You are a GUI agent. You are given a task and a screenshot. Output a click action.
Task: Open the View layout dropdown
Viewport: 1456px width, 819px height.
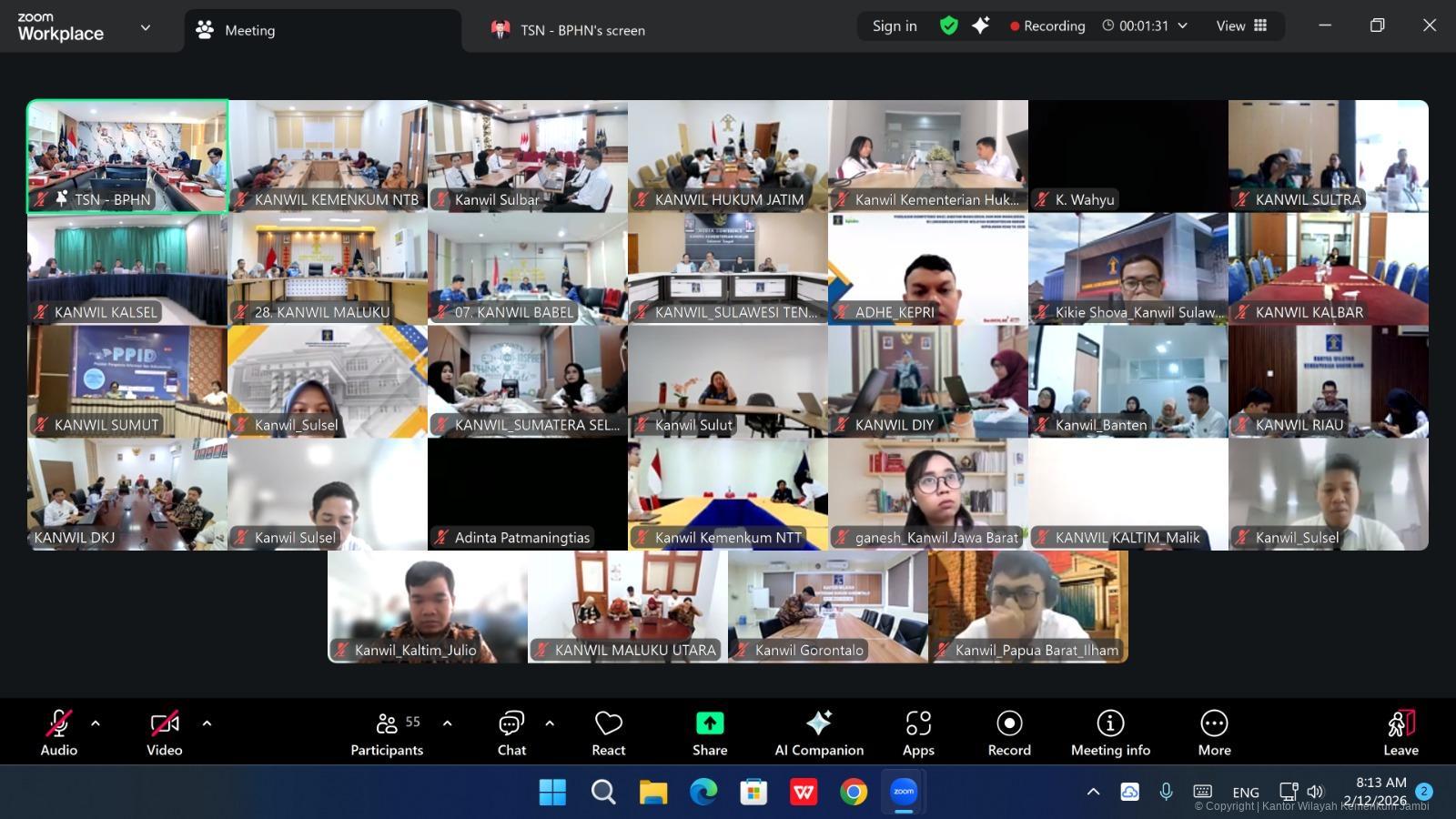click(x=1241, y=25)
